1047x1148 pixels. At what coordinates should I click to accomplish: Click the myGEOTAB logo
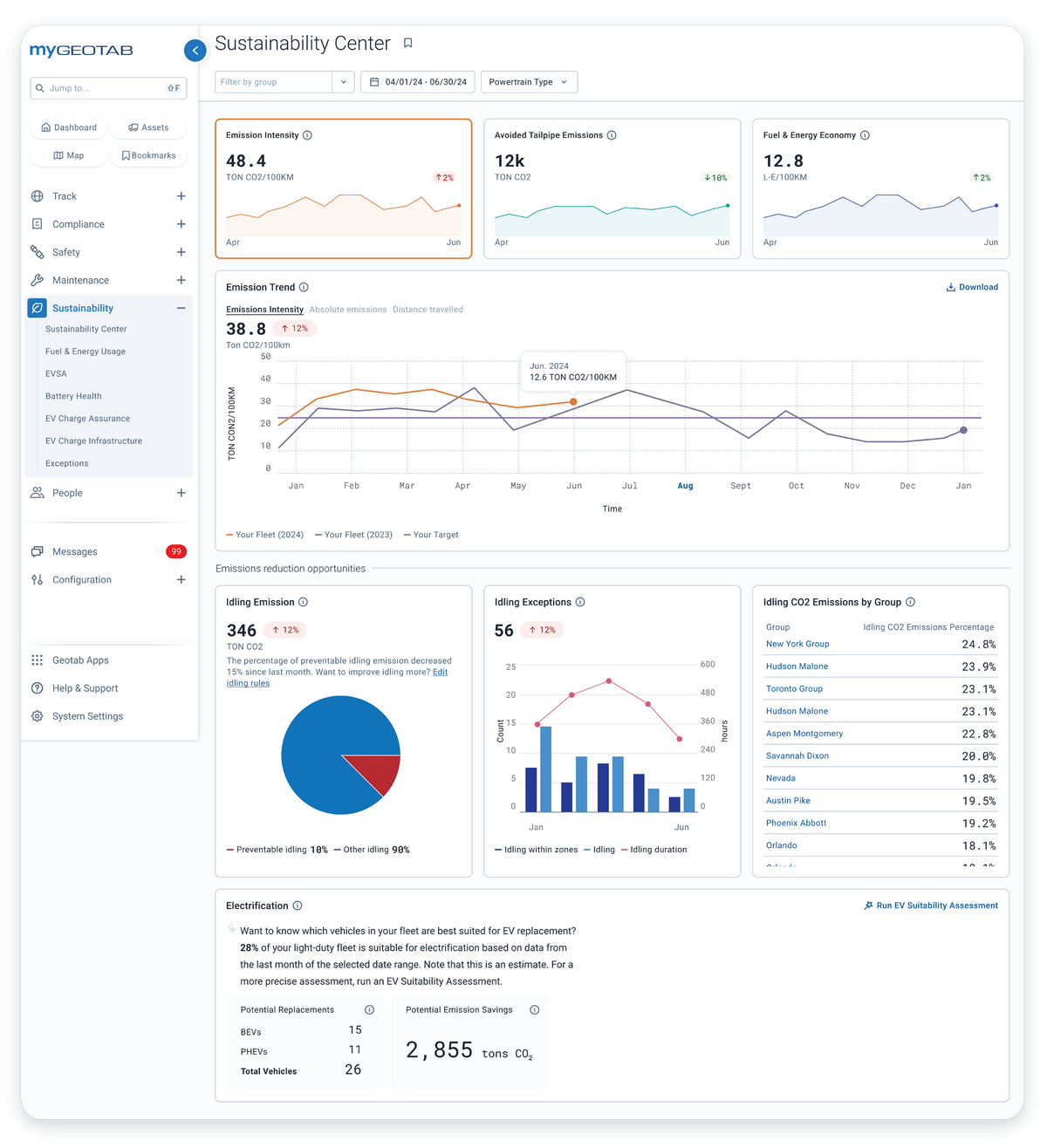[81, 51]
